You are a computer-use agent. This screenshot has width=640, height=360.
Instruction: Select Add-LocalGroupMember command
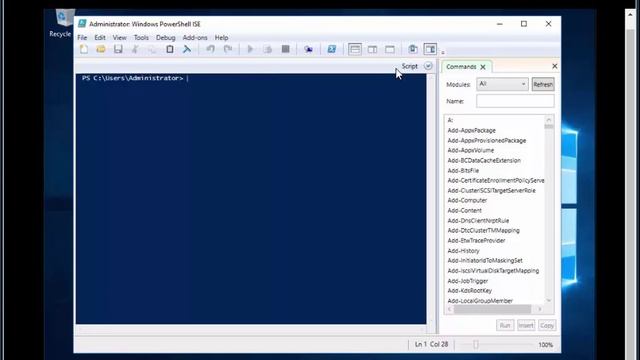point(480,301)
